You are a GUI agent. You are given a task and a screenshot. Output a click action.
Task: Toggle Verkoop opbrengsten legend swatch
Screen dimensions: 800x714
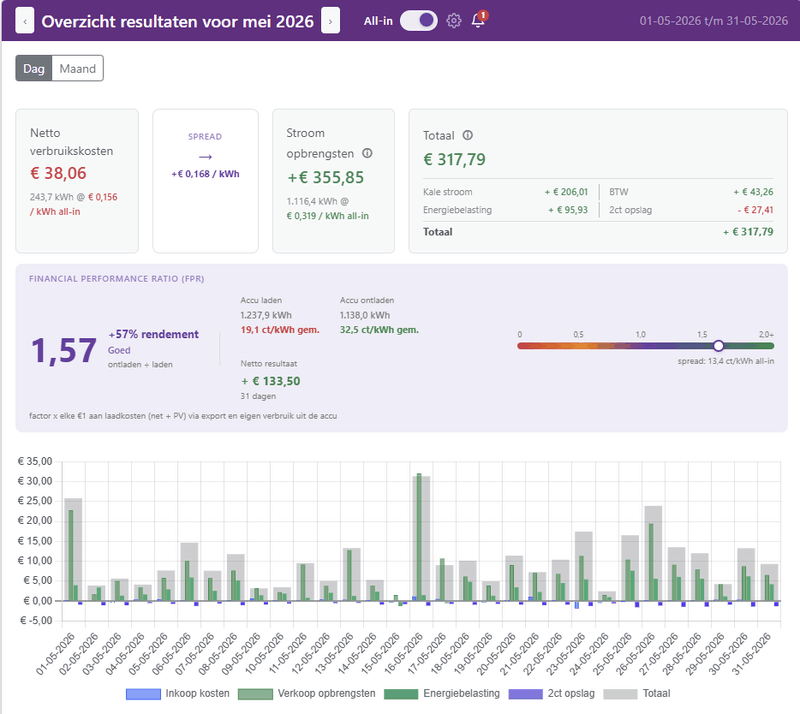[x=255, y=694]
